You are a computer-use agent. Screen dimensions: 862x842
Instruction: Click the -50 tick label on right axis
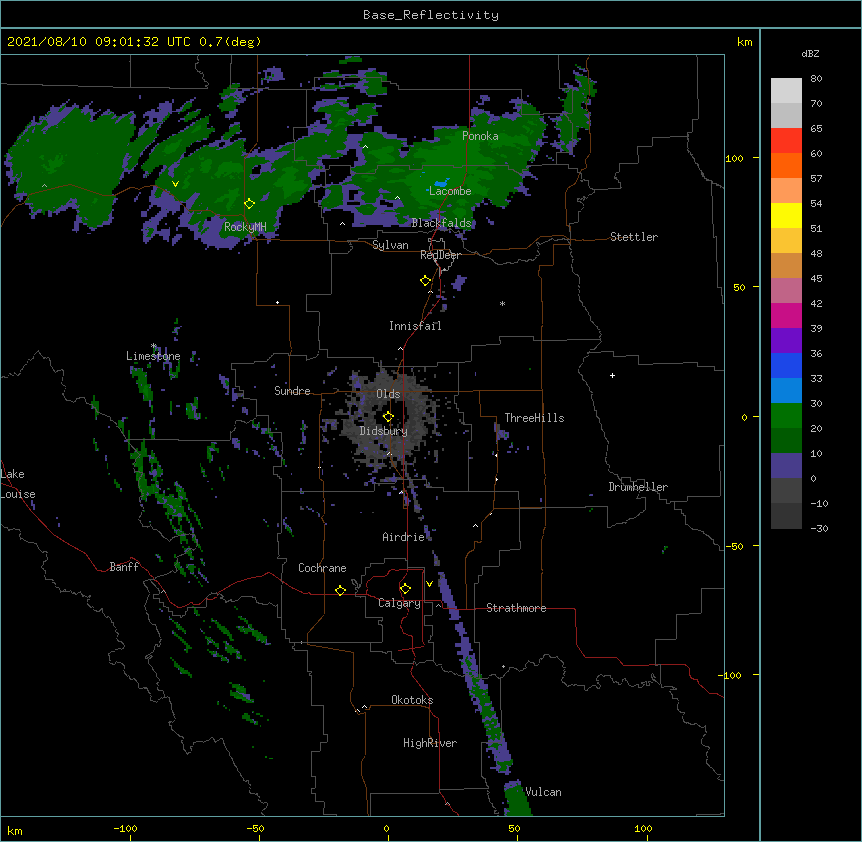734,546
